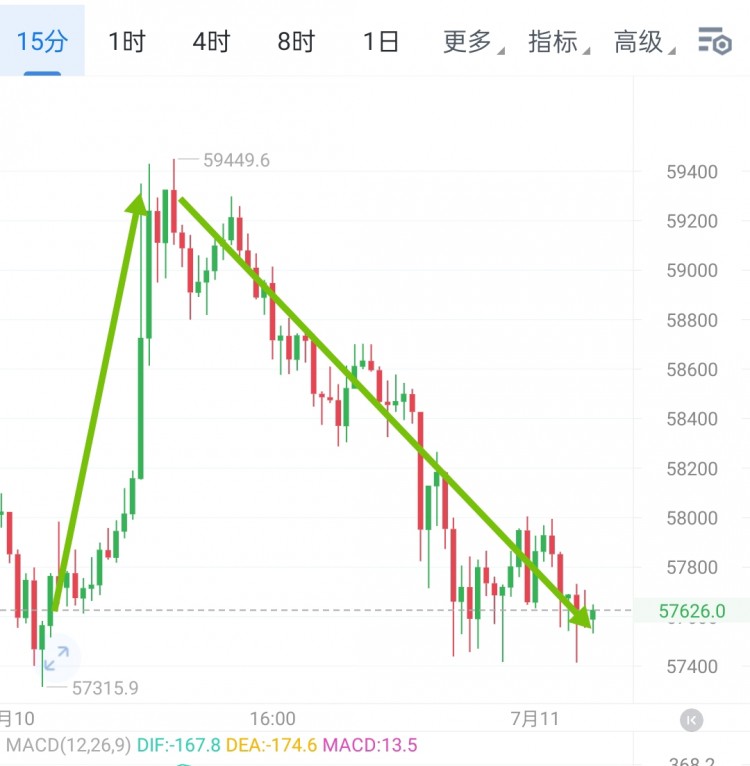Viewport: 750px width, 766px height.
Task: Click the 57400 price axis label
Action: [x=692, y=666]
